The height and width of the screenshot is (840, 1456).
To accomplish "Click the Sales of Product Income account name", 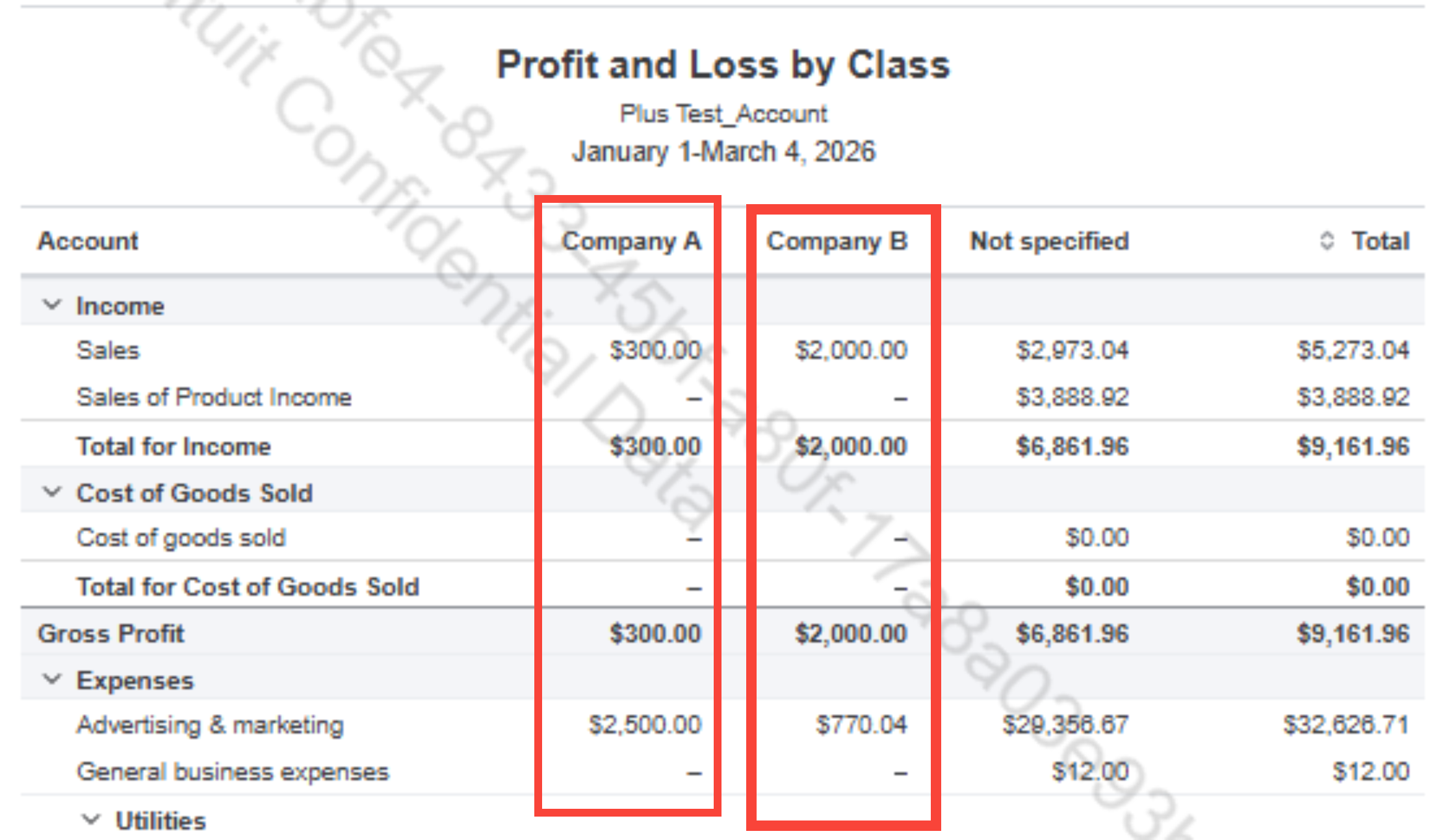I will tap(214, 397).
